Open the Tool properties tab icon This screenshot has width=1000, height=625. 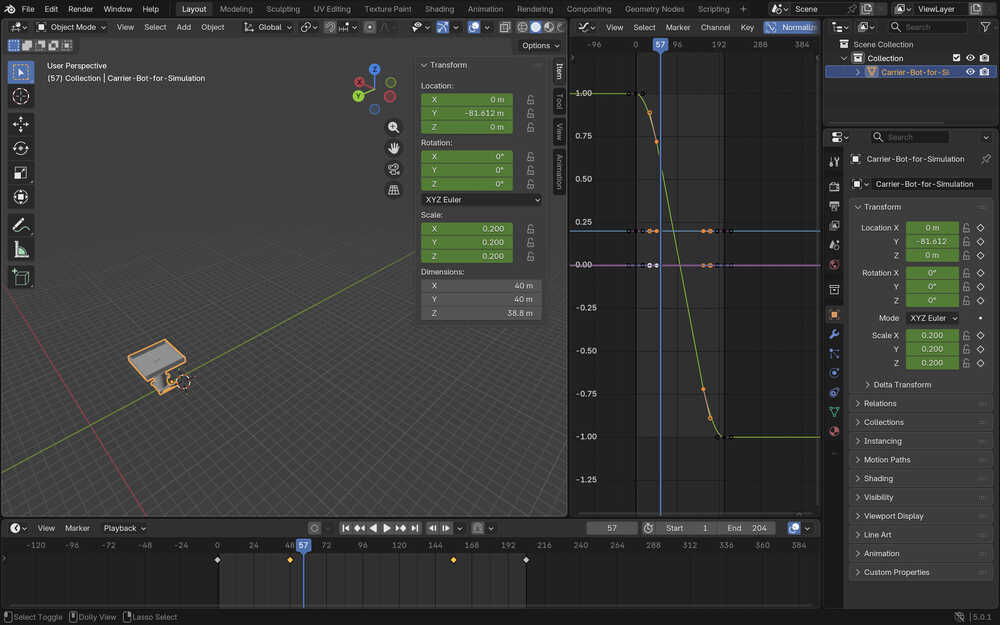point(834,162)
